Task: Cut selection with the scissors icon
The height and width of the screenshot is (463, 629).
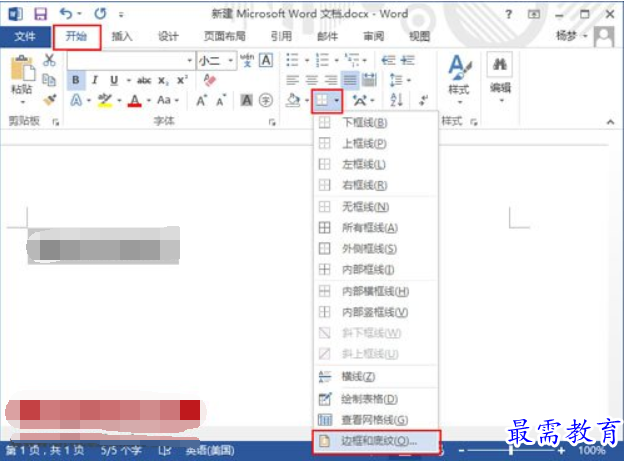Action: coord(49,60)
